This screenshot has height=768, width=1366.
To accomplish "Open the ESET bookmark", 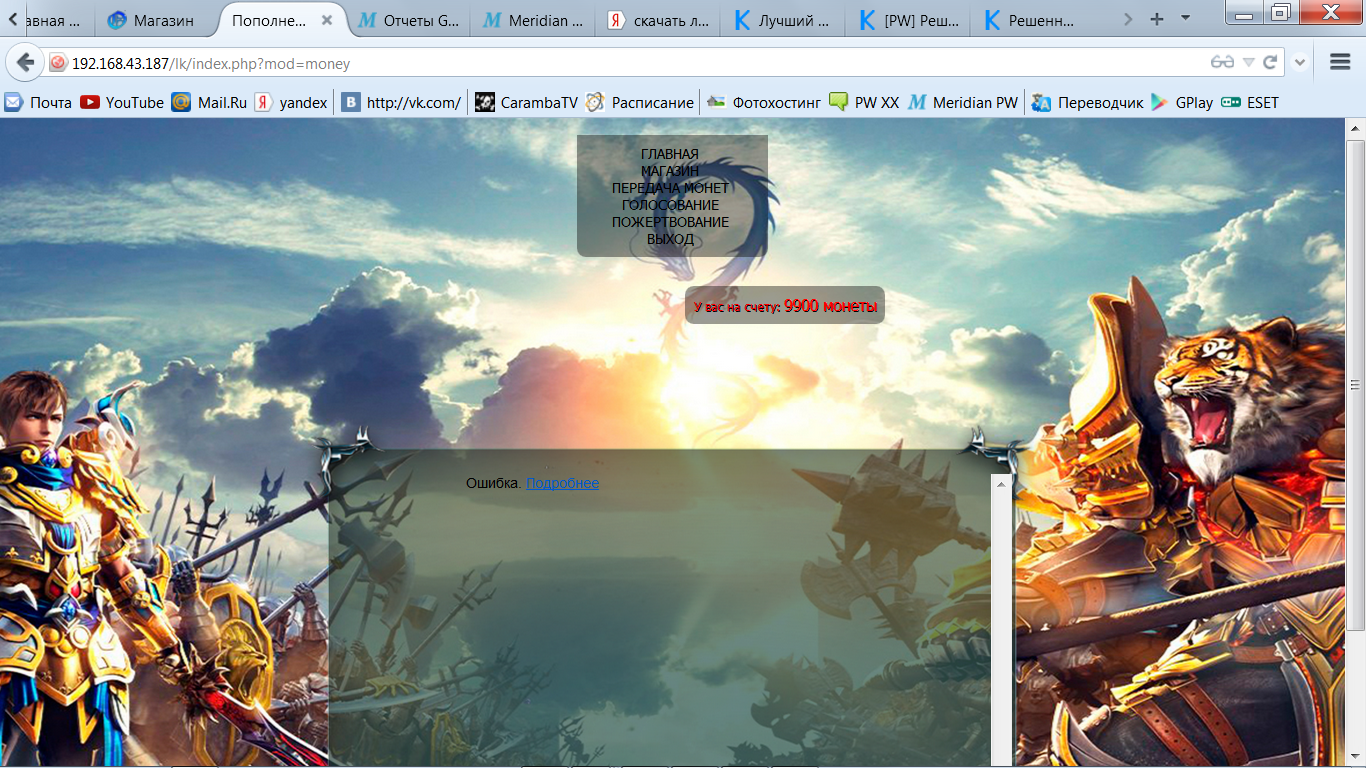I will [1250, 102].
